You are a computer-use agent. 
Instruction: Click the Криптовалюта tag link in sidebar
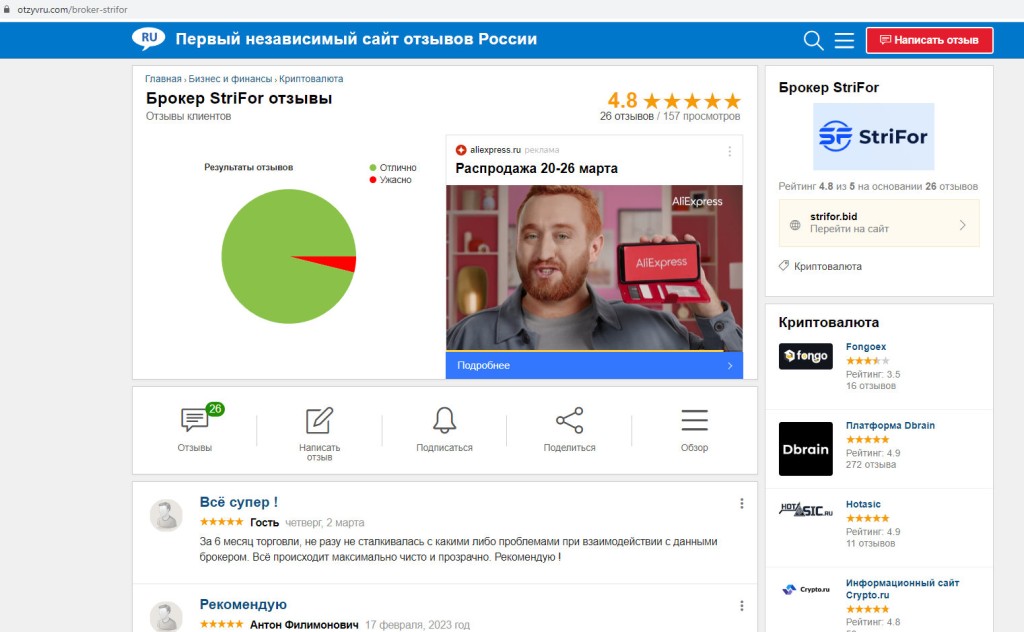(827, 266)
